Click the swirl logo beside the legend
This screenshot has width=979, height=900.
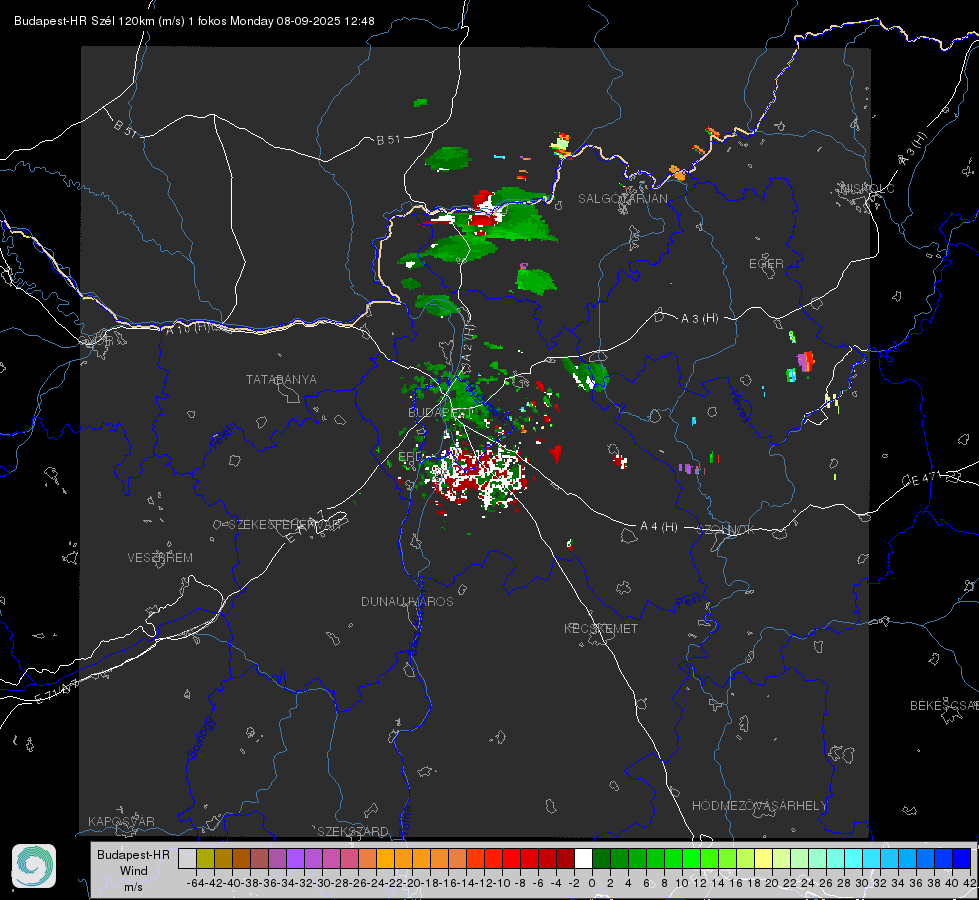click(x=34, y=866)
